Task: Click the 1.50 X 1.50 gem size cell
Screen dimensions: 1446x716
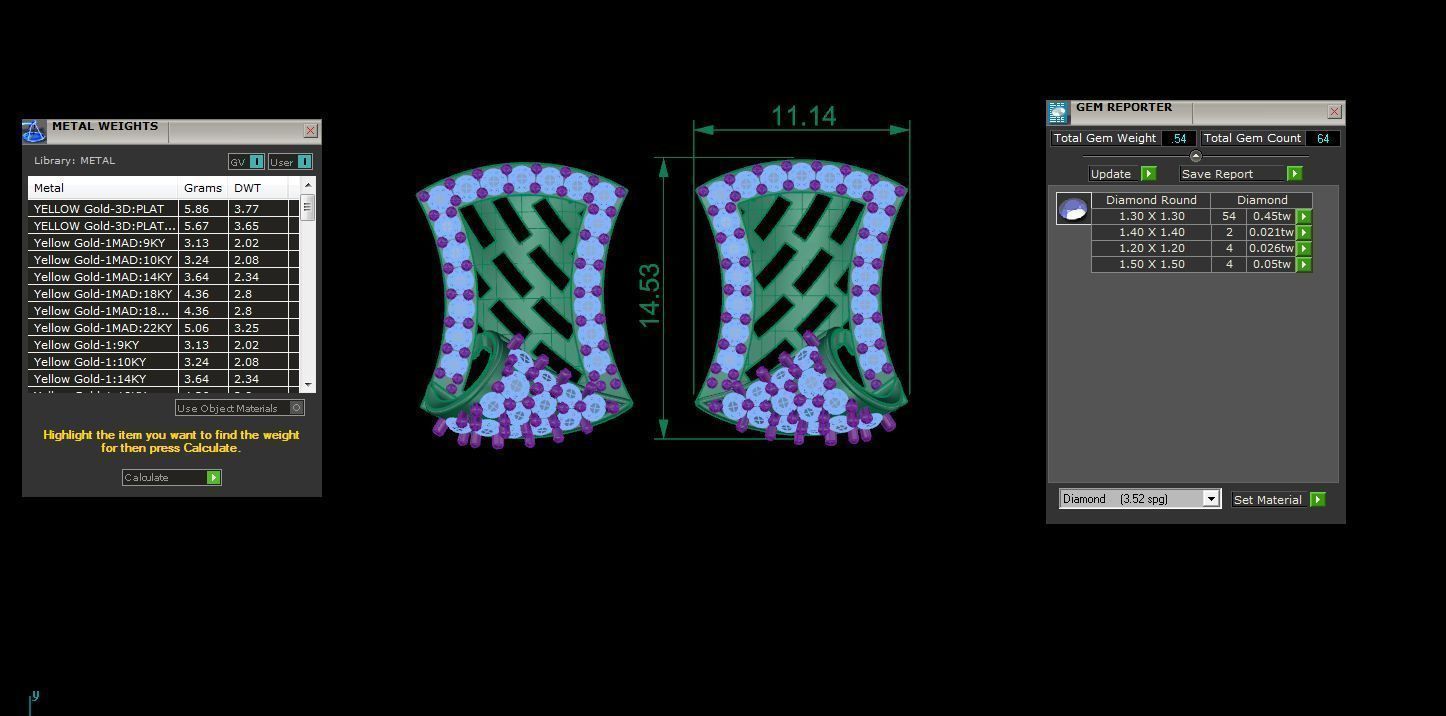Action: tap(1151, 264)
